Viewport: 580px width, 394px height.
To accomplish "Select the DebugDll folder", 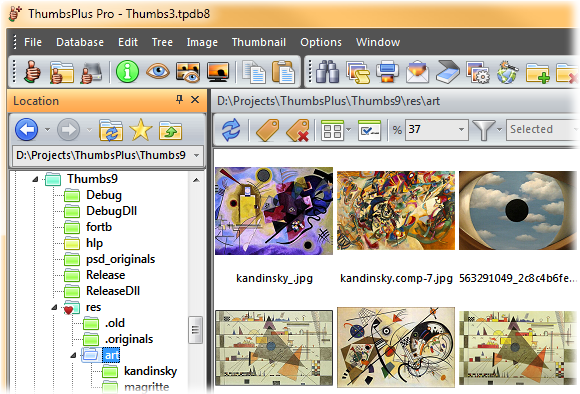I will (x=111, y=211).
